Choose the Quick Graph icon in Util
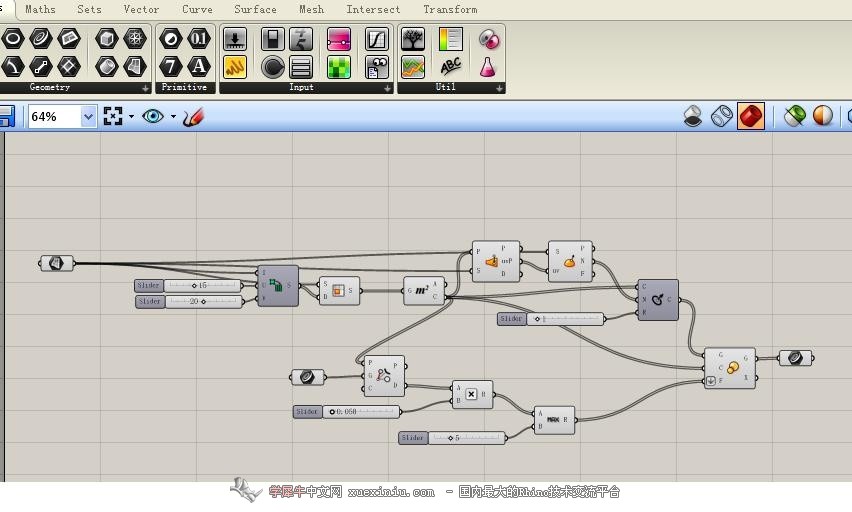This screenshot has width=852, height=512. (x=413, y=67)
